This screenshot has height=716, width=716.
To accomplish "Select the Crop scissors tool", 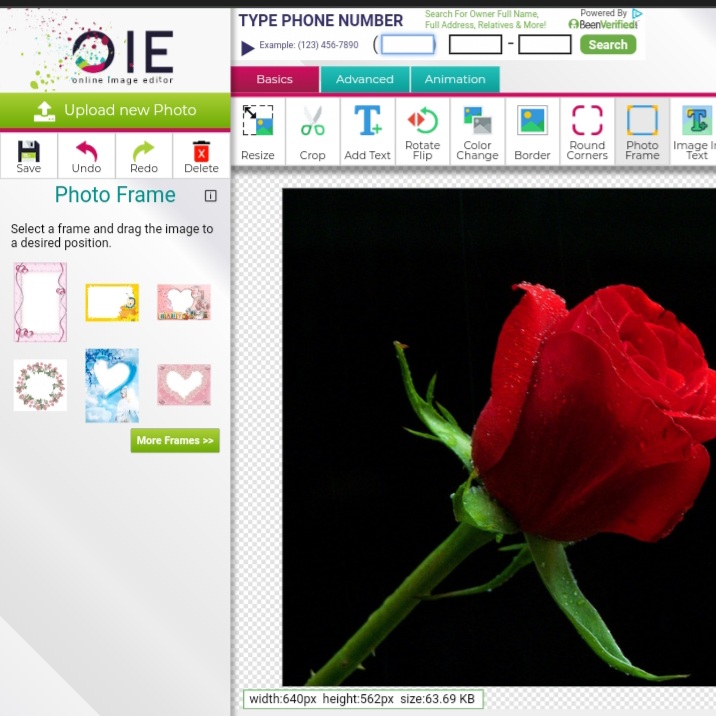I will pyautogui.click(x=313, y=132).
